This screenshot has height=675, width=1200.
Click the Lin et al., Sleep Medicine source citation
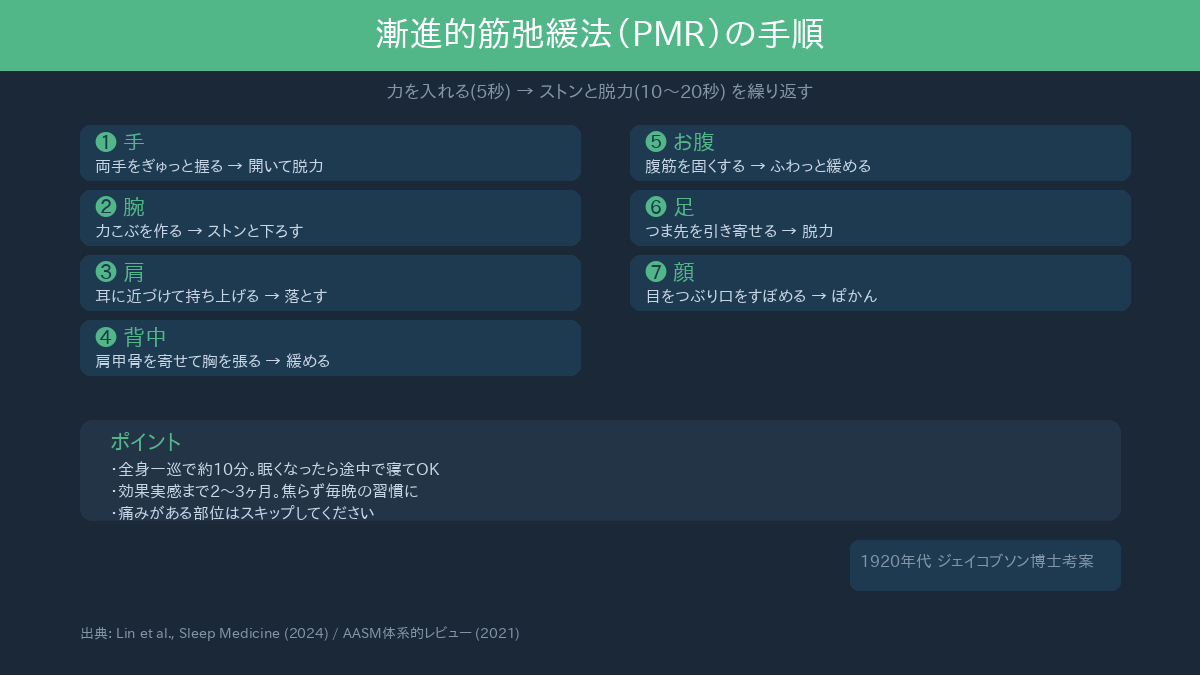pyautogui.click(x=300, y=633)
